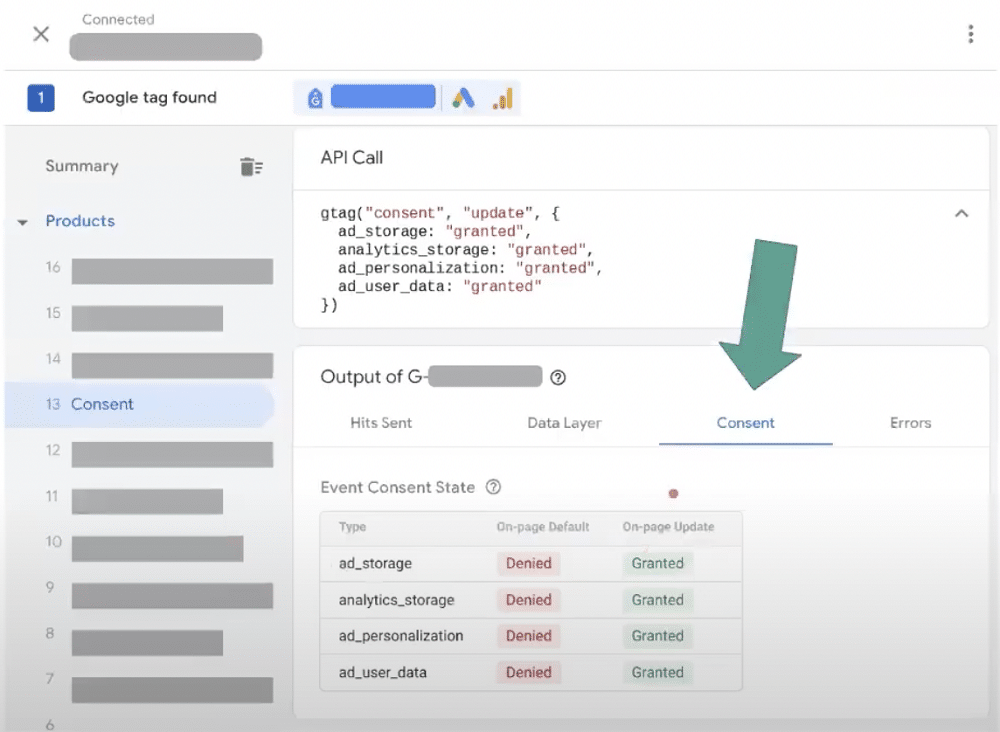This screenshot has width=1000, height=732.
Task: Select the Google Ads destination icon
Action: point(466,96)
